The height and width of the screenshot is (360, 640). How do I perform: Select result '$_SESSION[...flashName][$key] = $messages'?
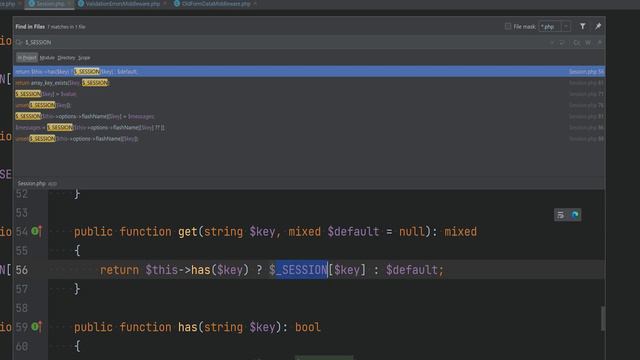click(x=309, y=116)
